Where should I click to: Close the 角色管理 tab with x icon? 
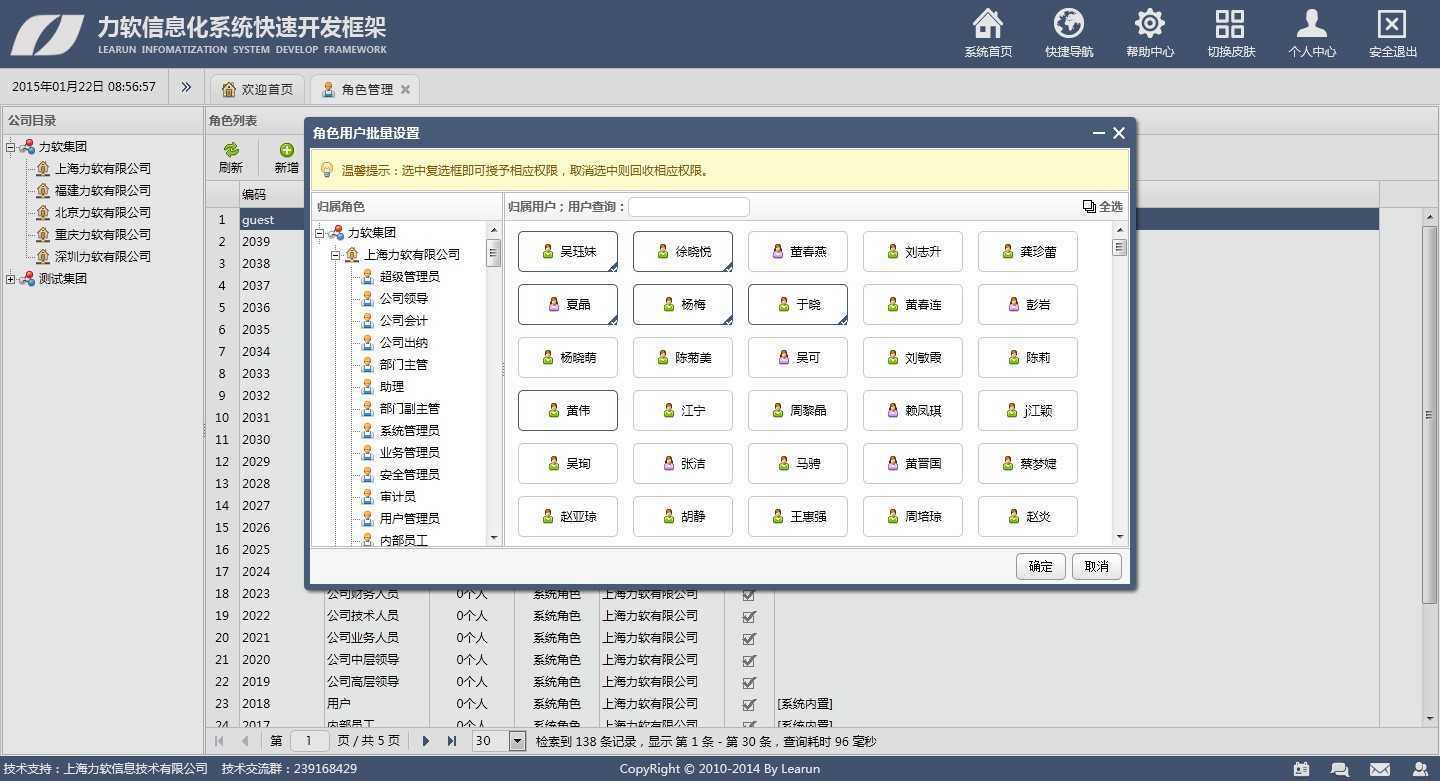pyautogui.click(x=405, y=89)
